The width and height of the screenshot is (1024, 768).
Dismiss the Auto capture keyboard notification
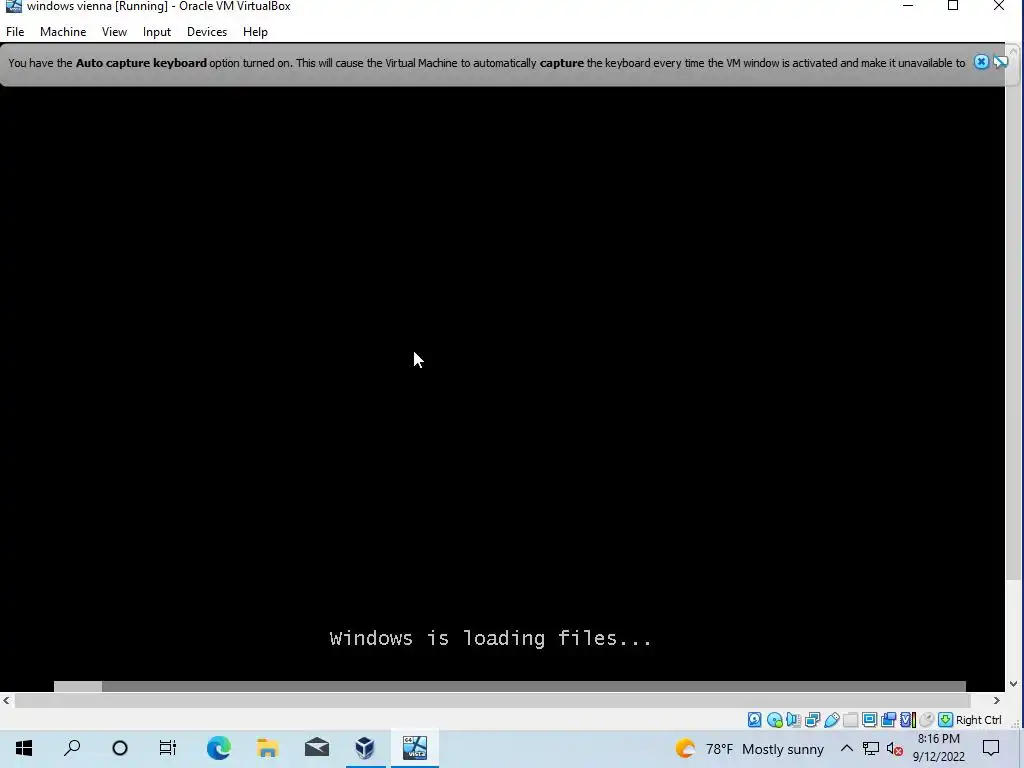click(981, 62)
